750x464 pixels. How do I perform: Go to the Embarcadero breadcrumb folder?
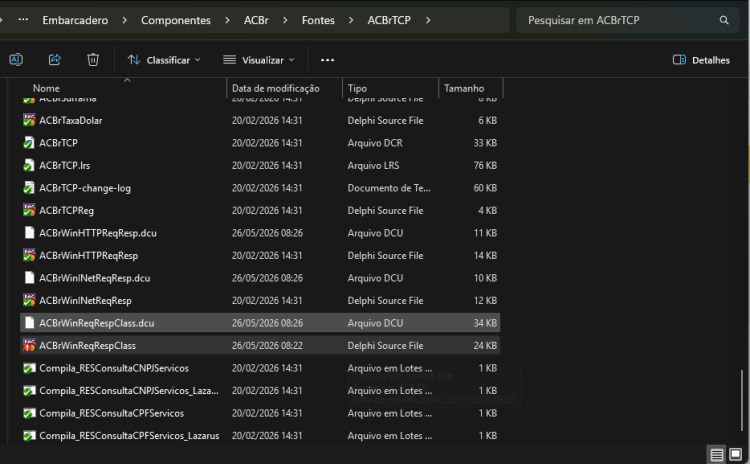tap(75, 20)
